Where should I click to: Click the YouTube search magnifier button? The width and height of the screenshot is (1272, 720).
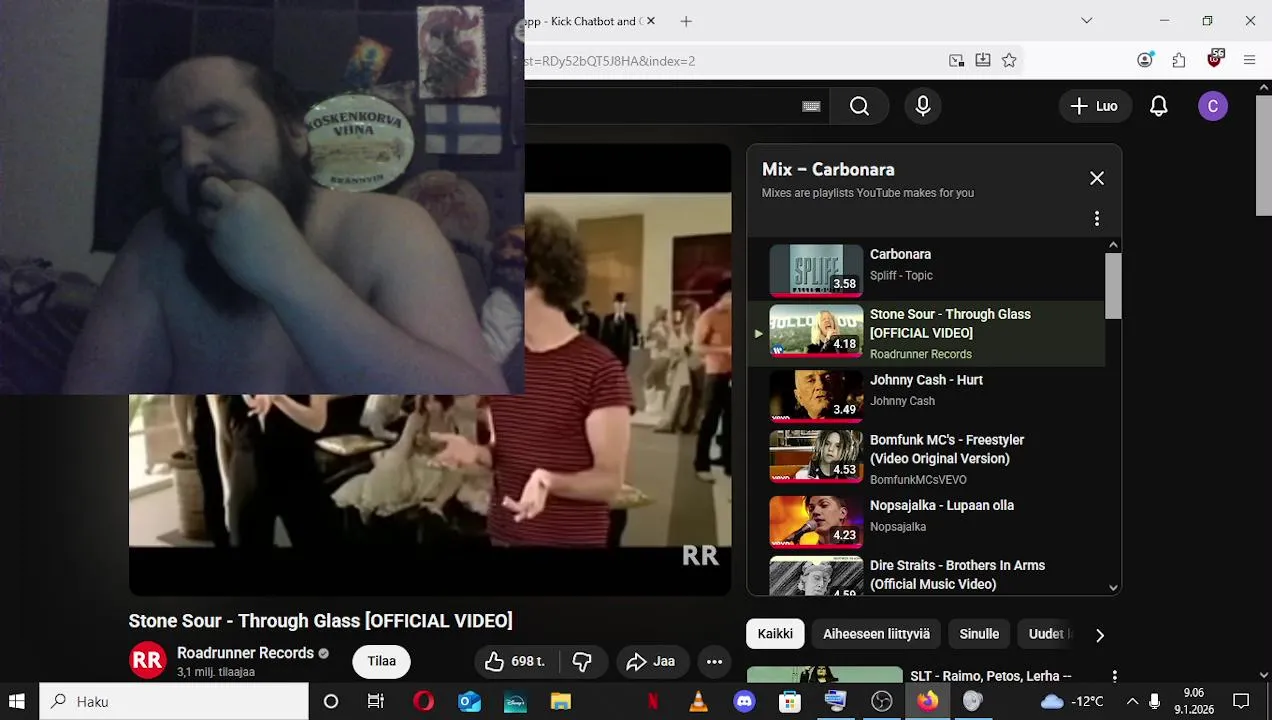tap(859, 106)
